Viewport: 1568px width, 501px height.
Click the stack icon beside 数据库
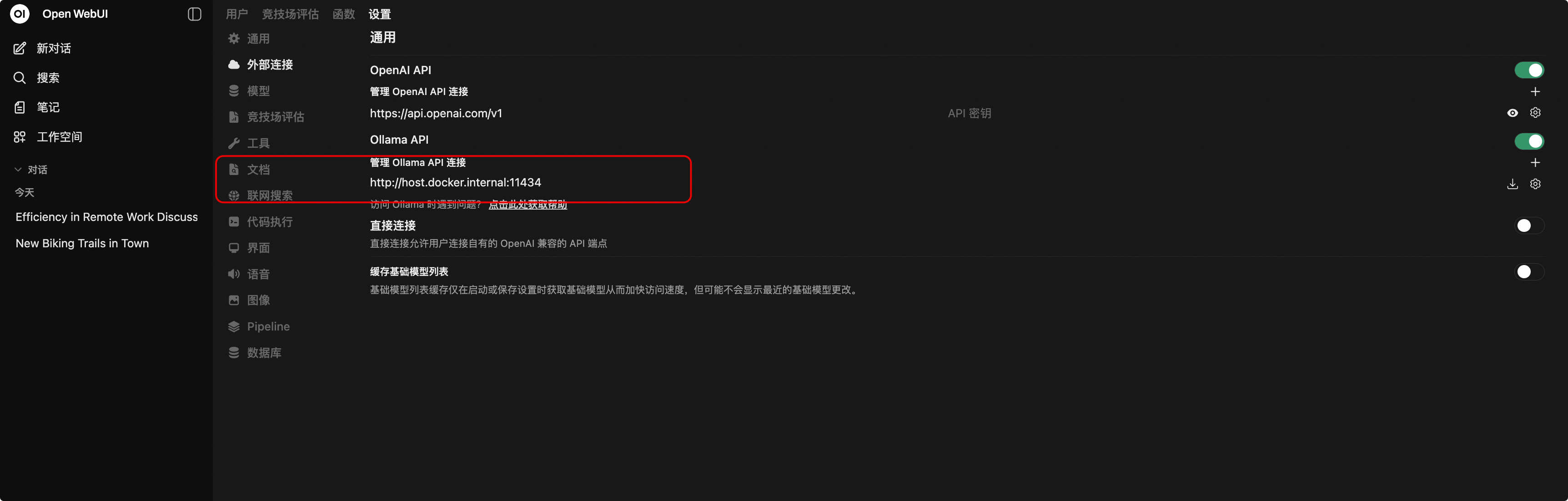234,352
